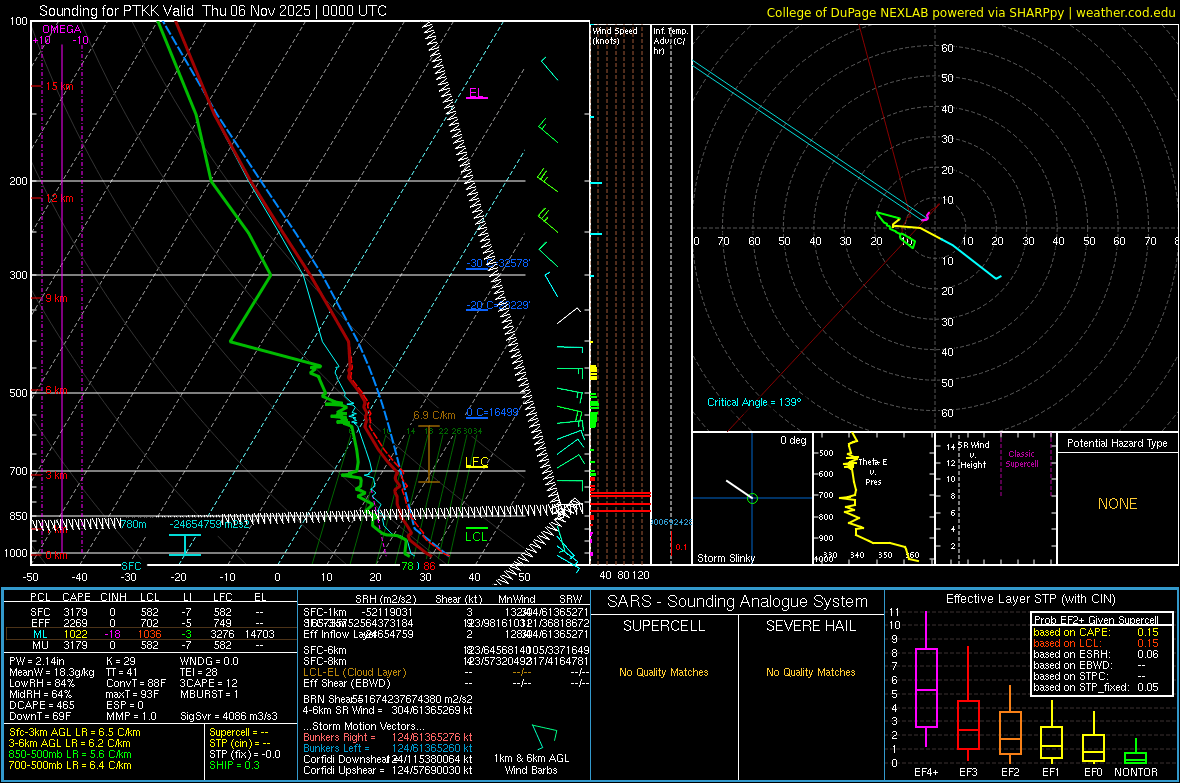Click the Theta-E v. Pres label

[873, 471]
